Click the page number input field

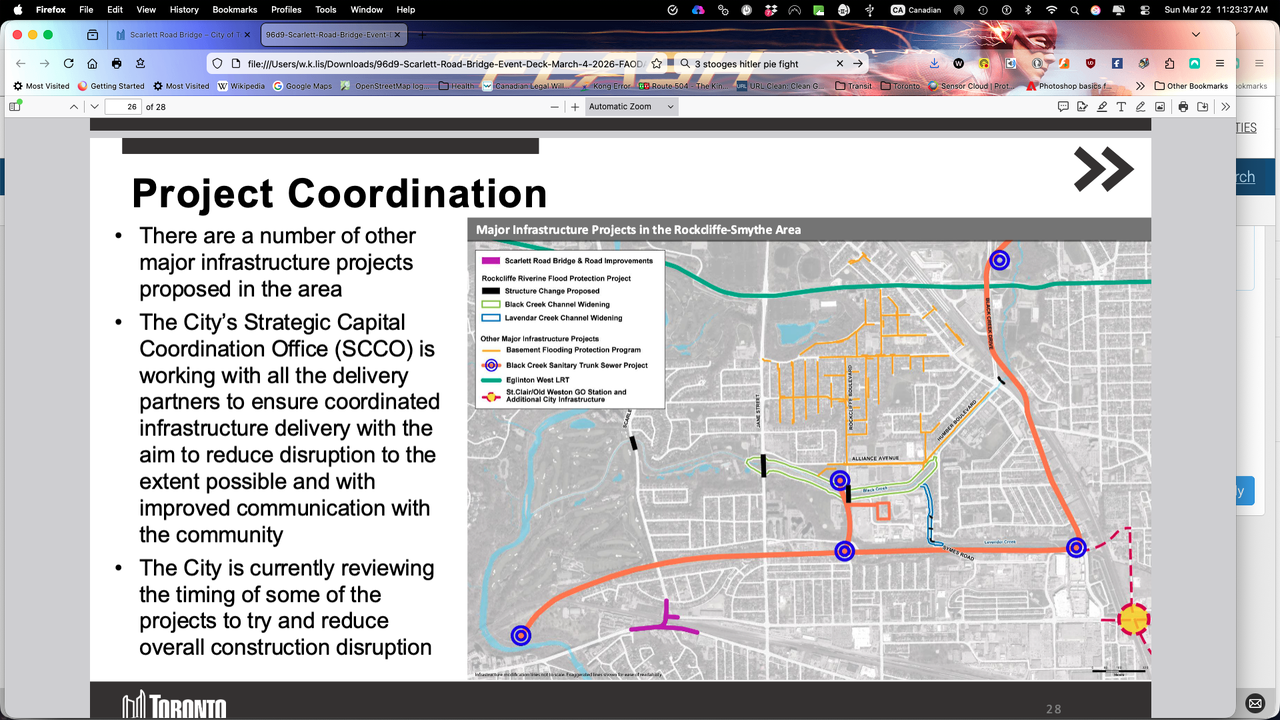[x=122, y=106]
